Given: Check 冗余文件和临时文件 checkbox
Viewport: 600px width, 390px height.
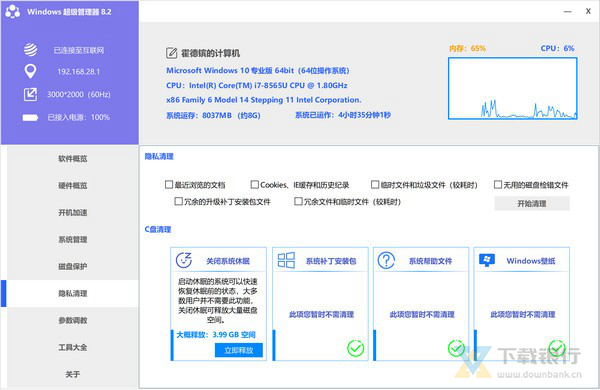Looking at the screenshot, I should tap(298, 201).
